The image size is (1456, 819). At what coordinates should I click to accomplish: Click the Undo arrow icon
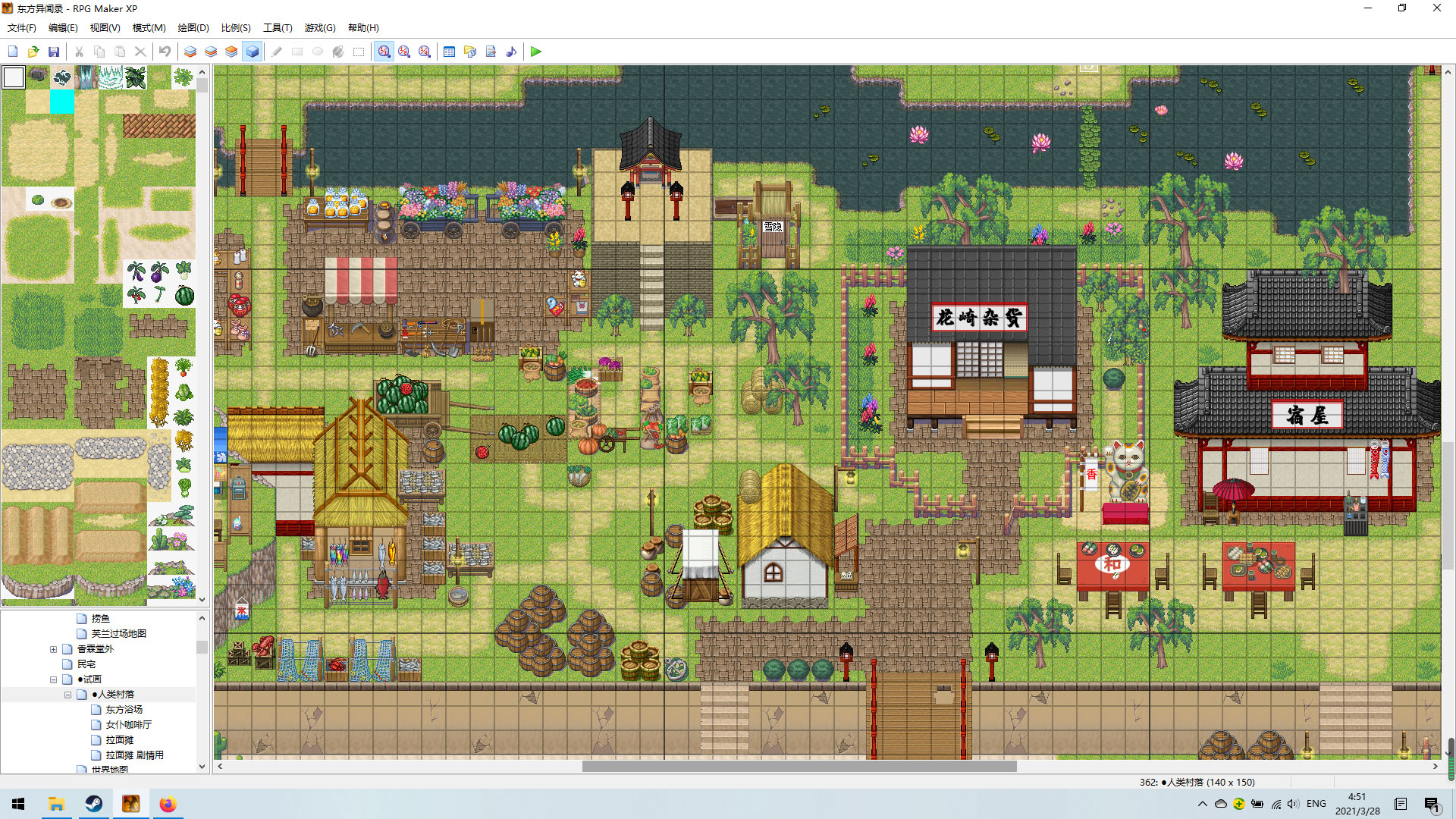[165, 52]
